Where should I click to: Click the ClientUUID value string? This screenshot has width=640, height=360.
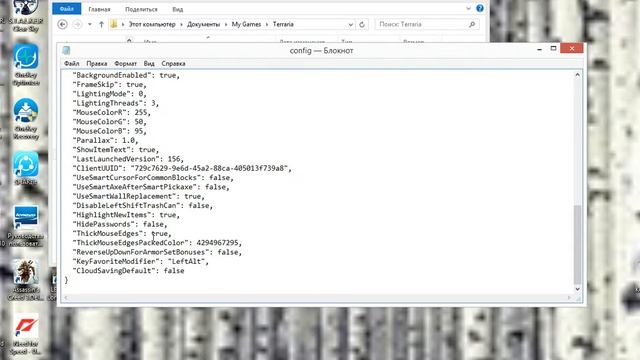(209, 168)
